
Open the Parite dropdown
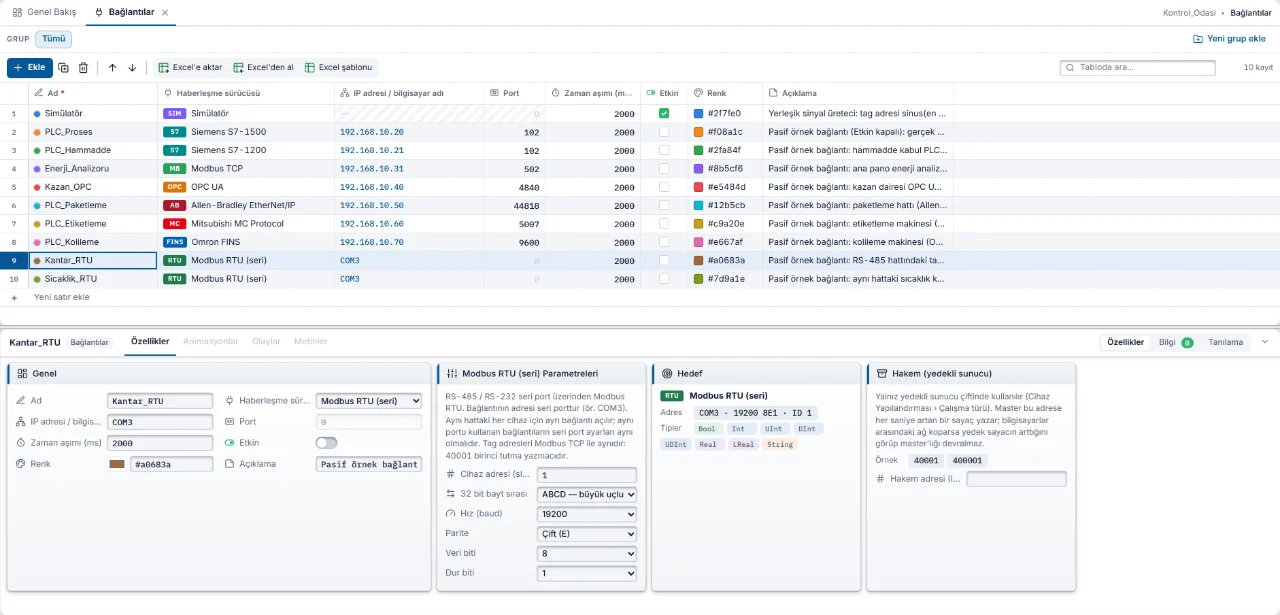[x=587, y=534]
